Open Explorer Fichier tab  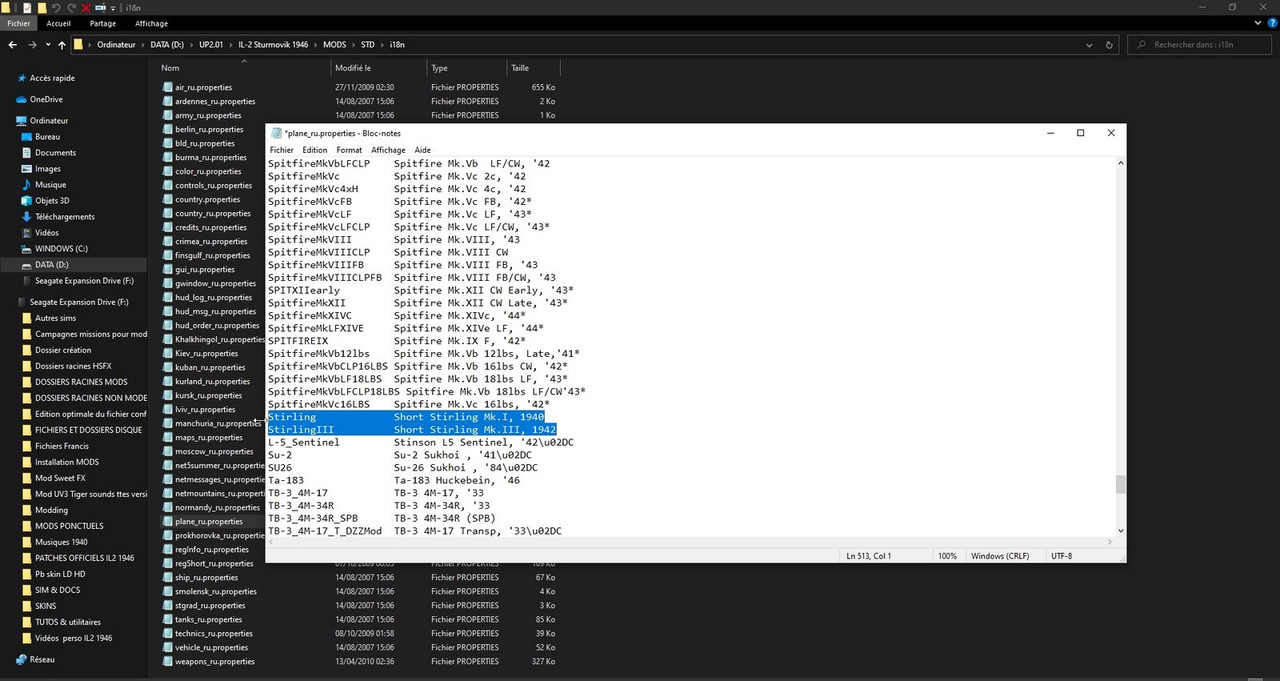(19, 23)
